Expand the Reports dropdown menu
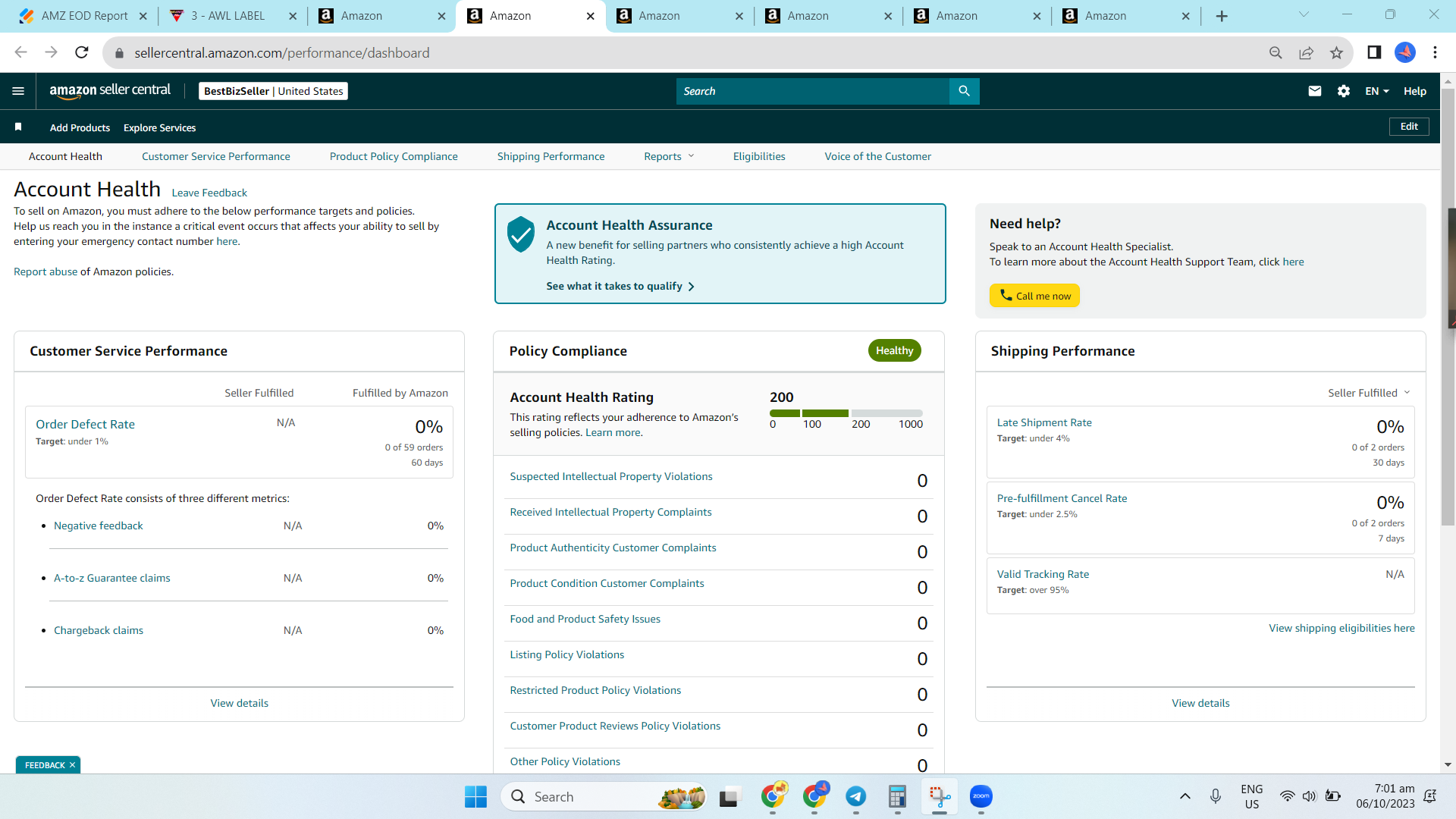 click(x=669, y=156)
